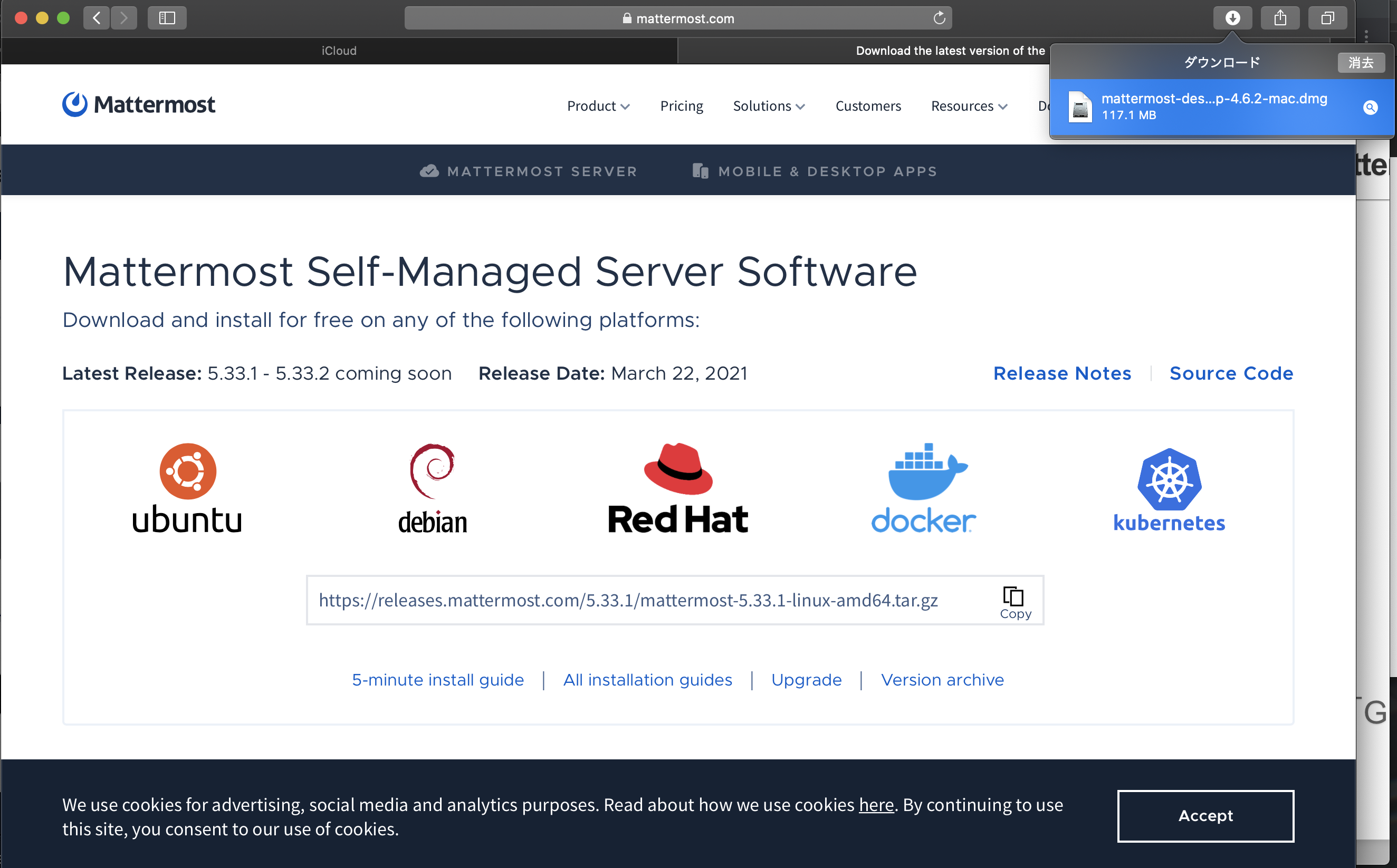Select the Ubuntu platform logo

click(x=187, y=488)
